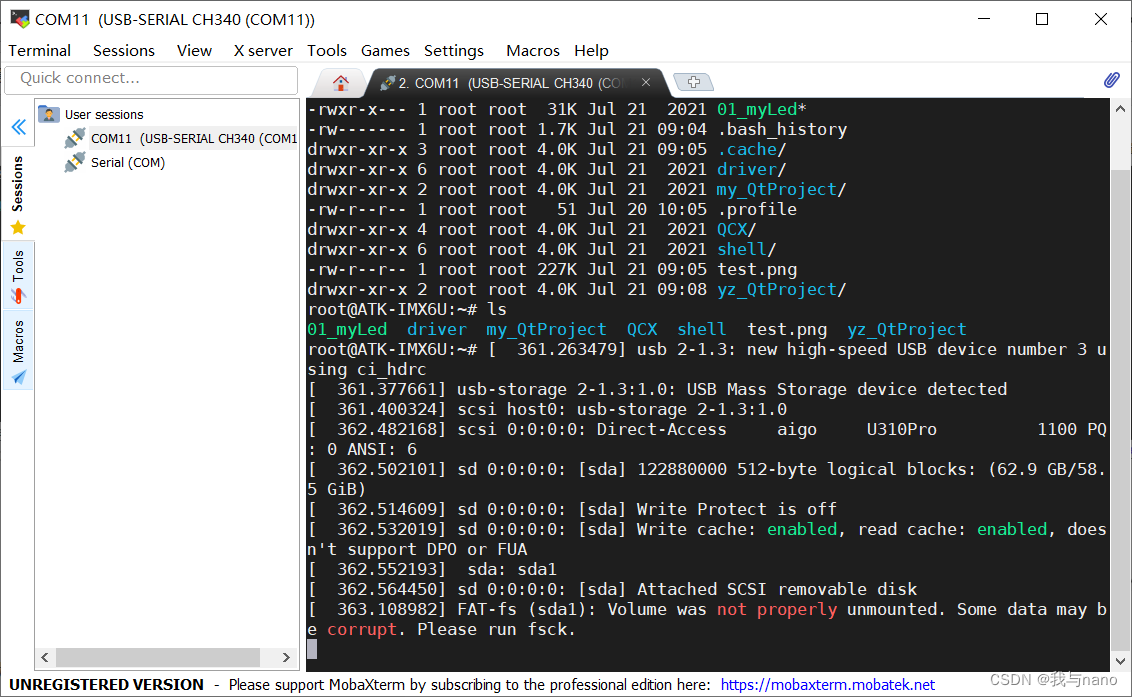
Task: Click the terminal's vertical scrollbar down arrow
Action: pyautogui.click(x=1121, y=659)
